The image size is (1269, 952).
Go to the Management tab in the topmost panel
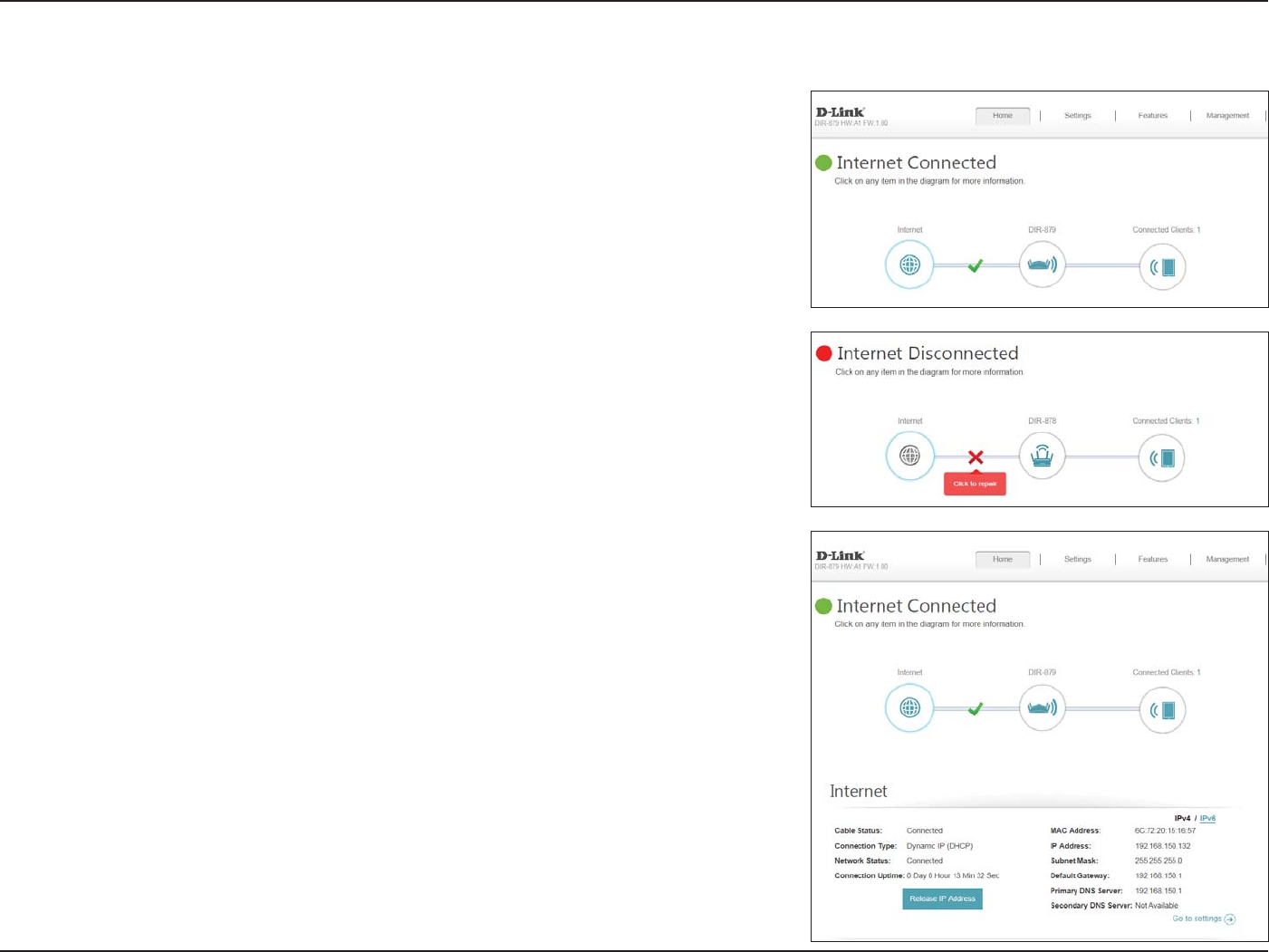coord(1227,116)
